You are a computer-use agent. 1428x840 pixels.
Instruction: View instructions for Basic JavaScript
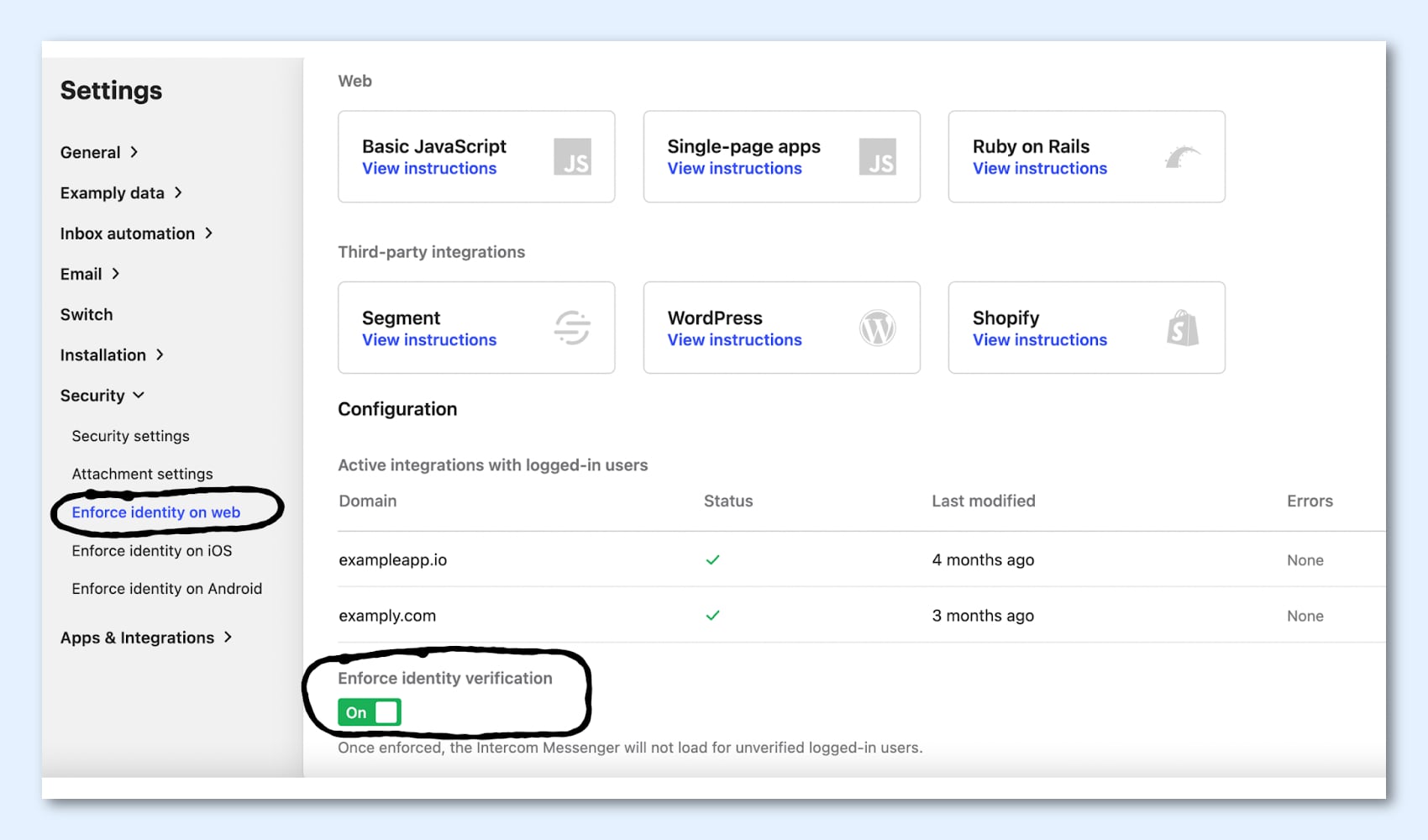[x=429, y=169]
